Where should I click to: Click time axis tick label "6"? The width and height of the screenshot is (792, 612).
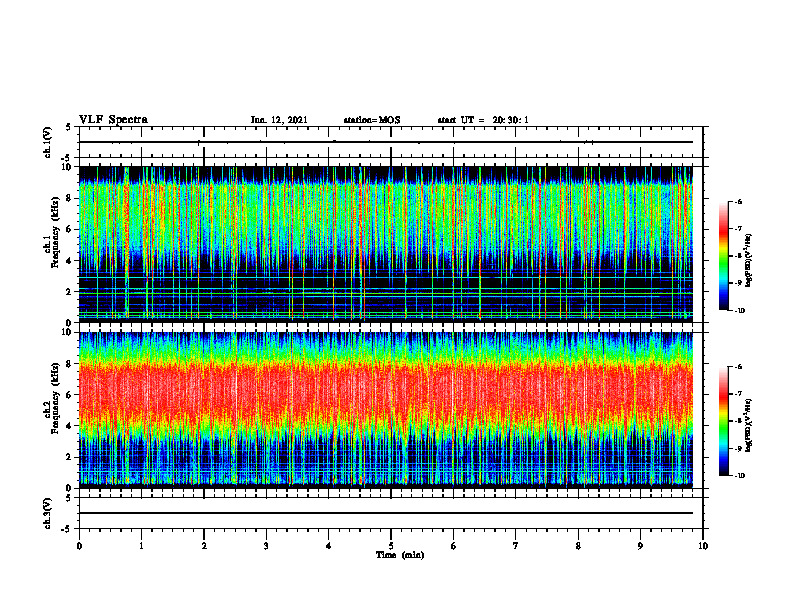click(x=454, y=546)
